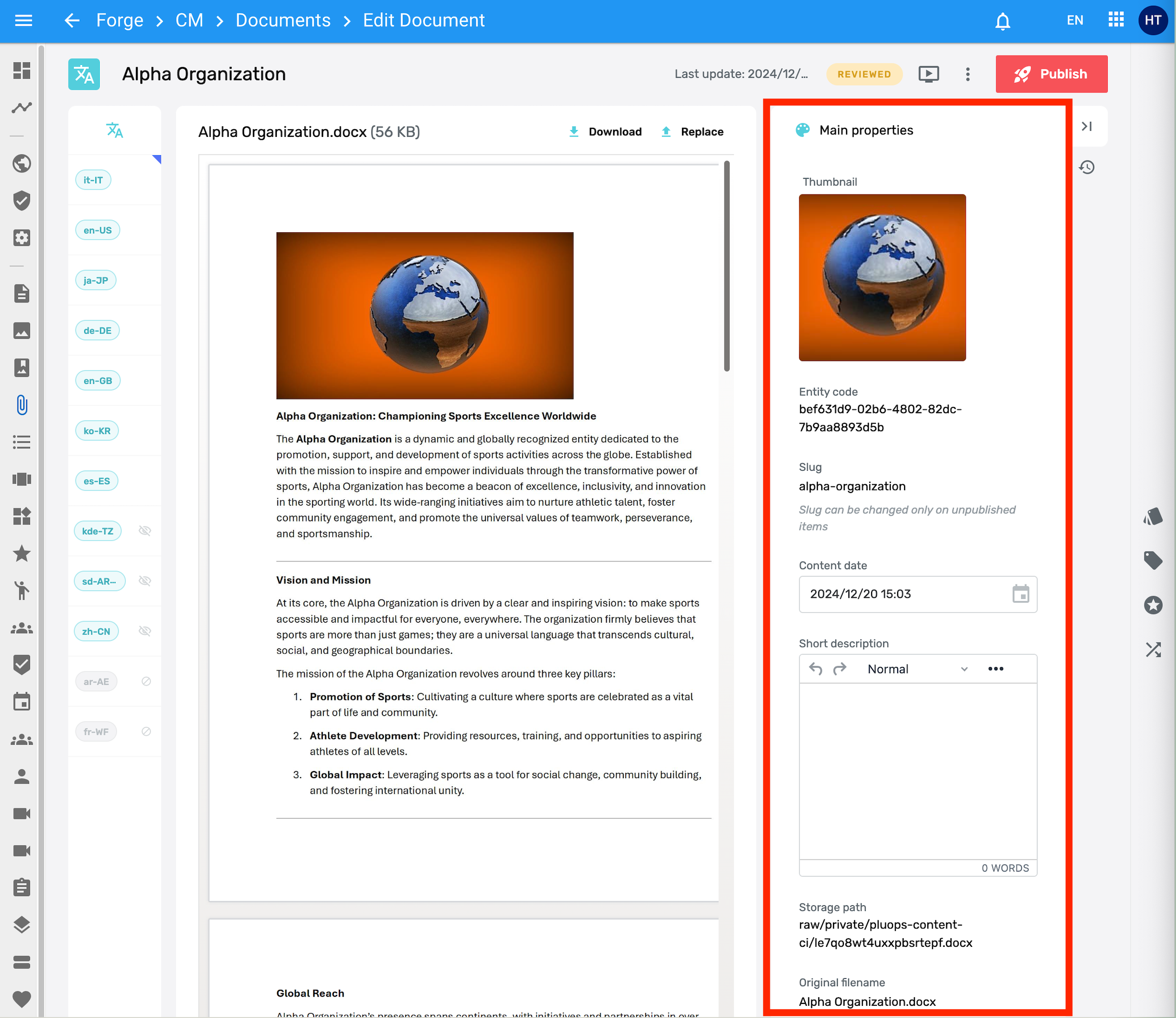The height and width of the screenshot is (1018, 1176).
Task: Toggle visibility of sd-AR language
Action: (x=145, y=581)
